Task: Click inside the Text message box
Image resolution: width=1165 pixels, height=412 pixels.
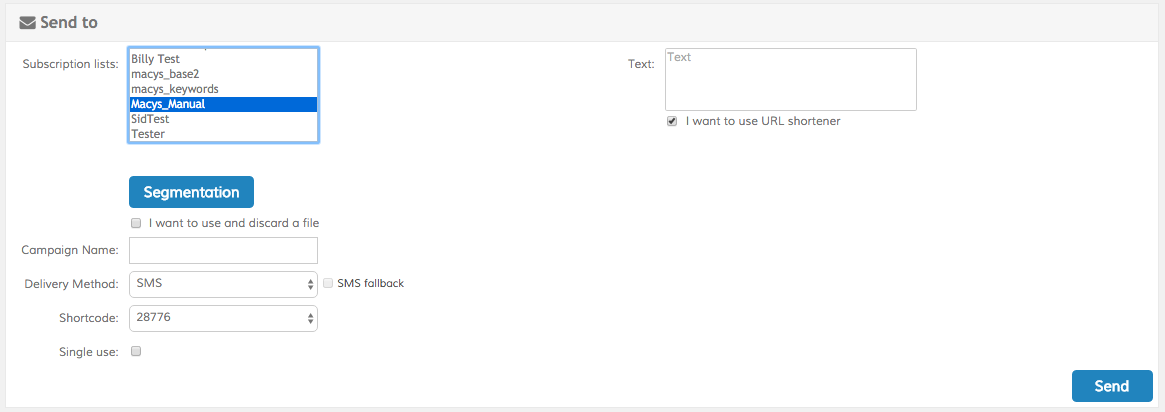Action: click(x=790, y=79)
